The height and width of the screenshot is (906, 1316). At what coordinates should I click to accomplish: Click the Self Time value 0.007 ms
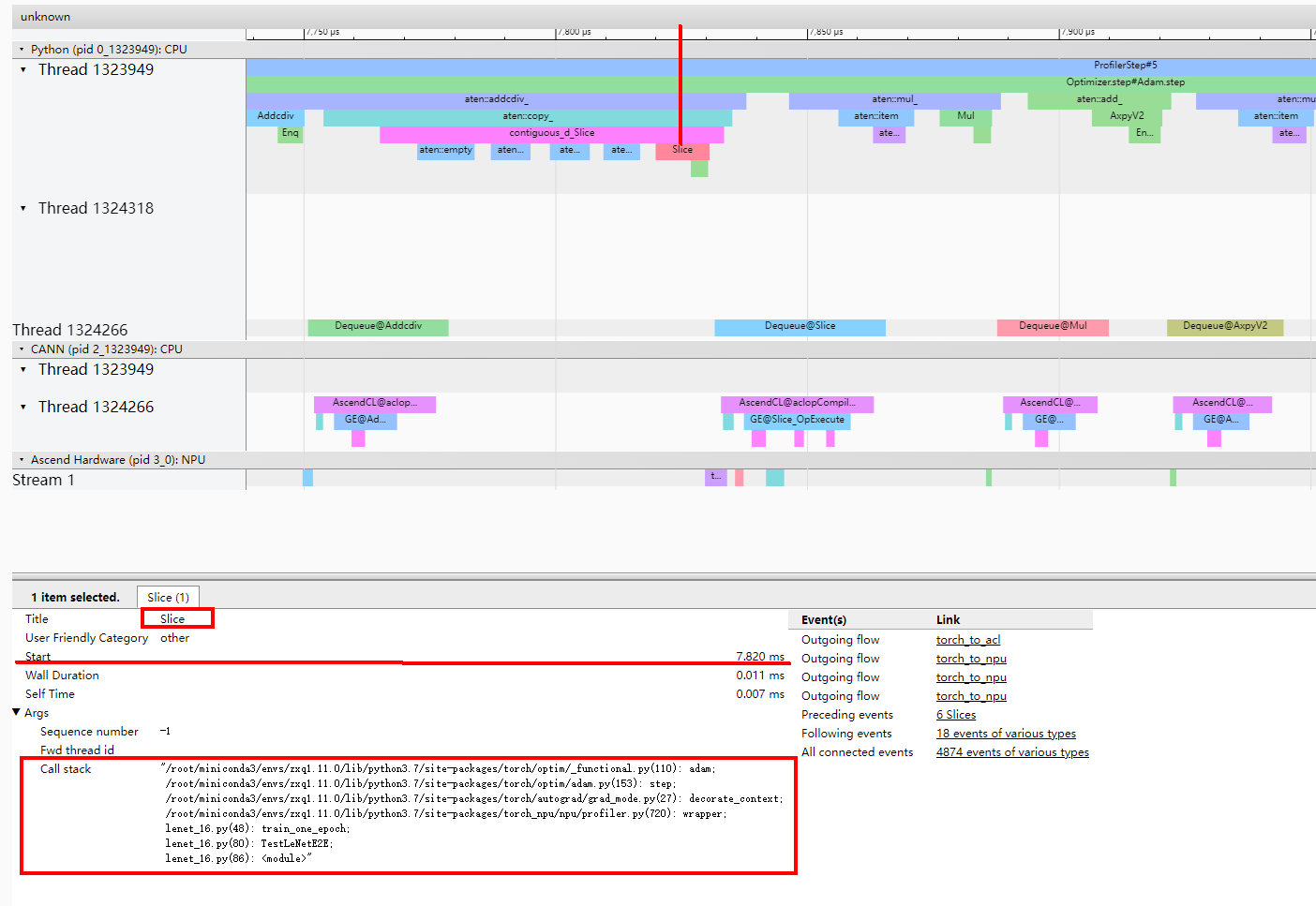pos(760,694)
